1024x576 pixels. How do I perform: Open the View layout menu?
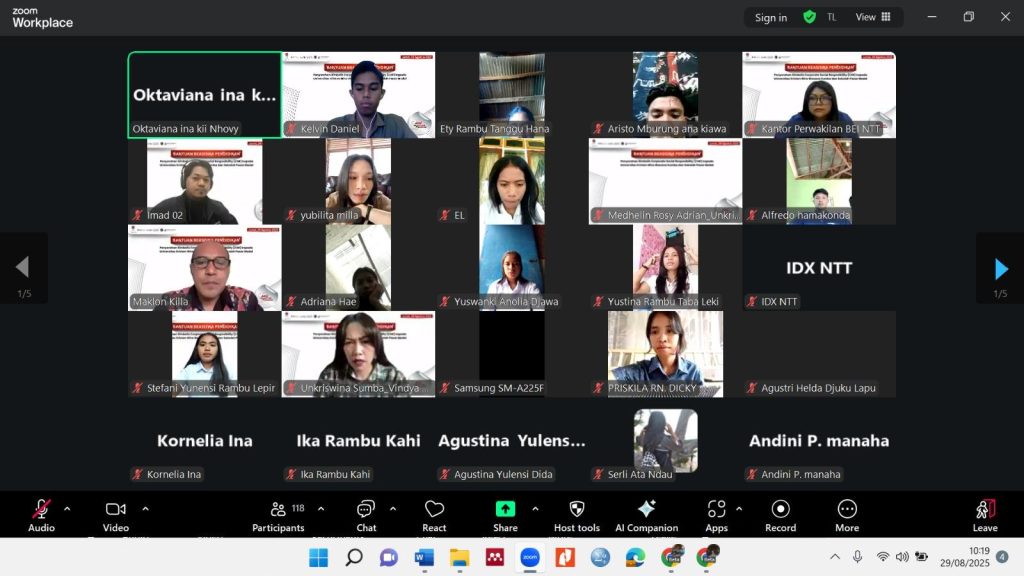(871, 17)
